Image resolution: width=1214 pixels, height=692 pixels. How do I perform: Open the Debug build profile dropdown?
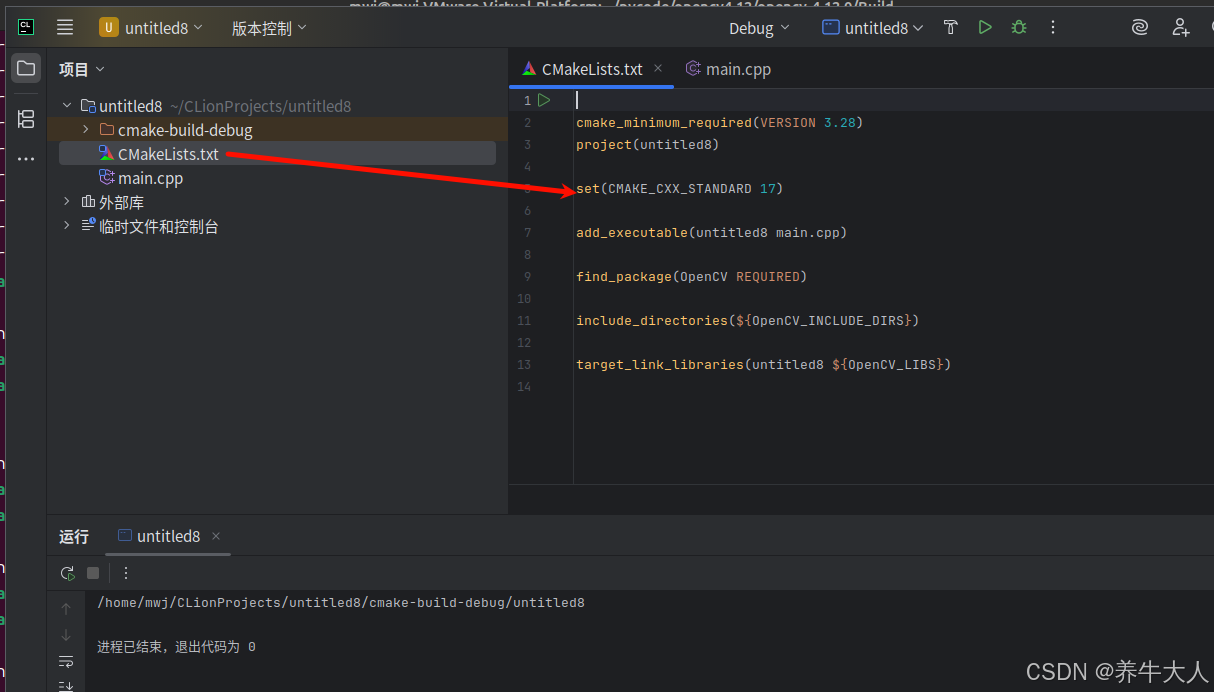point(760,28)
